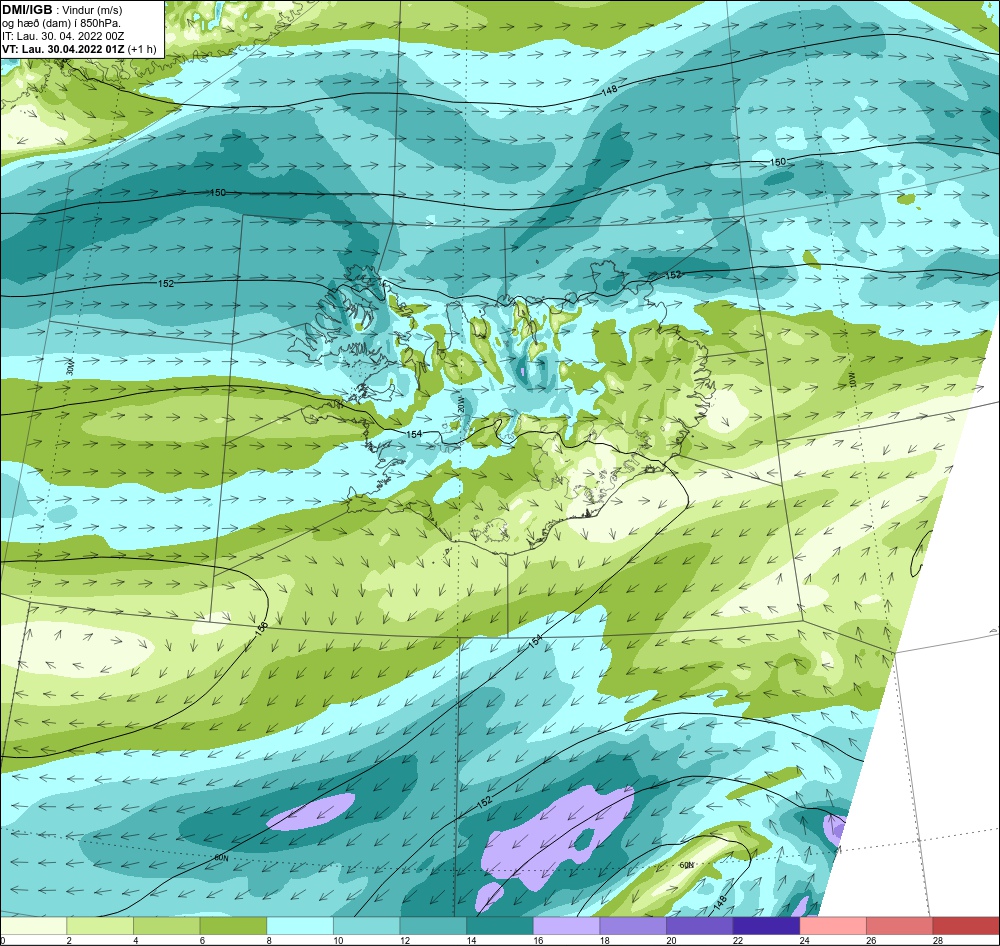Click the legend tick label '22'
Viewport: 1000px width, 946px height.
(739, 940)
